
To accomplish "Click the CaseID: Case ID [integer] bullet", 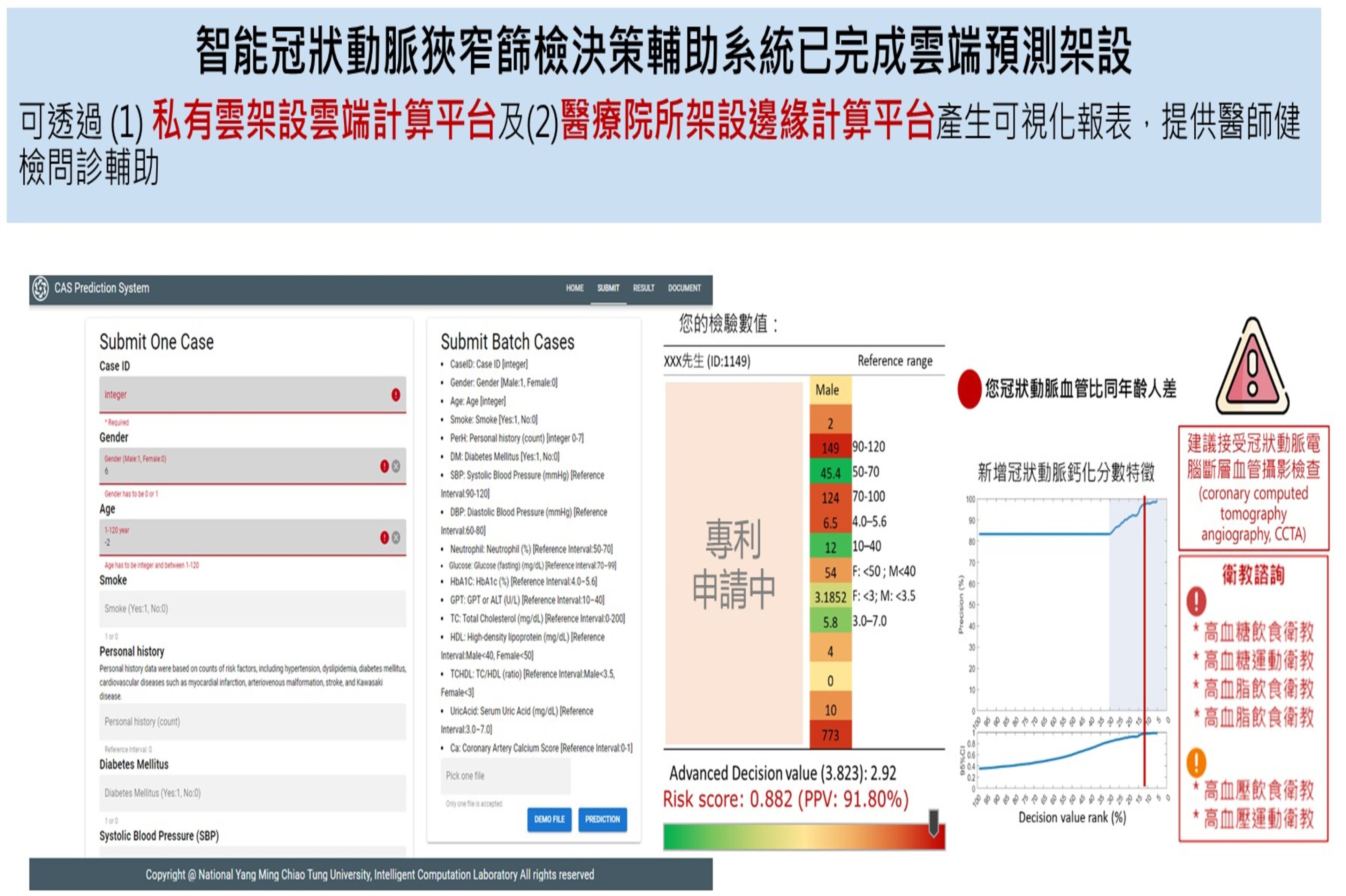I will point(489,364).
